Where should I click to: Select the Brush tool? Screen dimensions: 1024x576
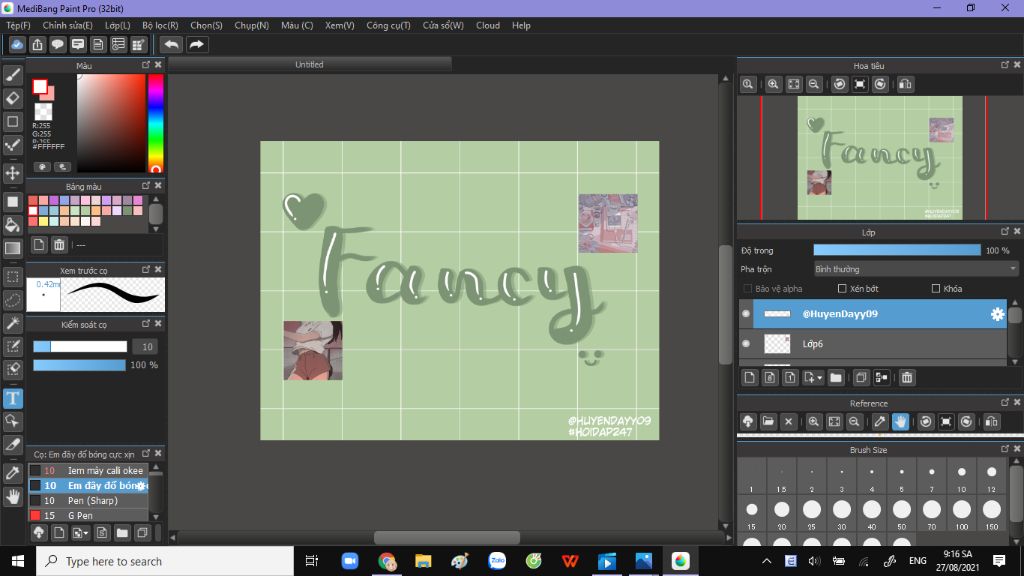coord(12,75)
